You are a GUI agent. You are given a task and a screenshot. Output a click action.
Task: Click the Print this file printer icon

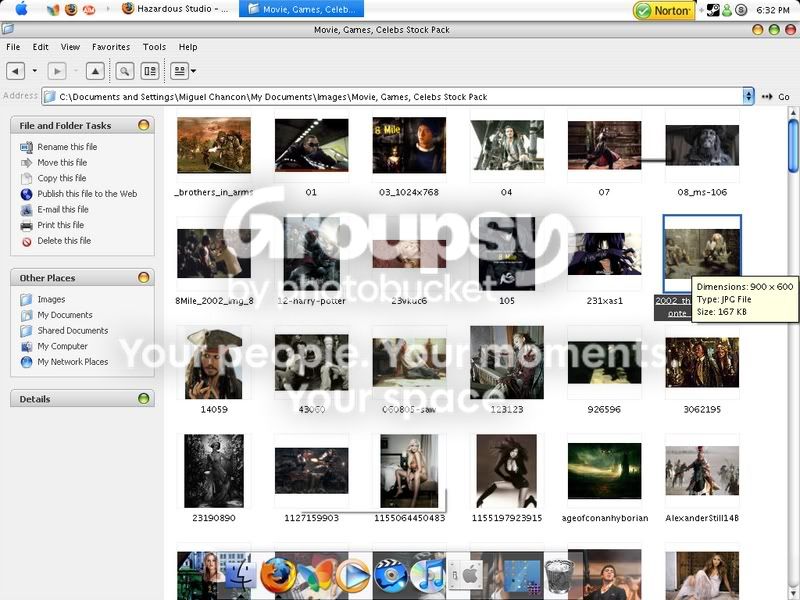pyautogui.click(x=27, y=226)
